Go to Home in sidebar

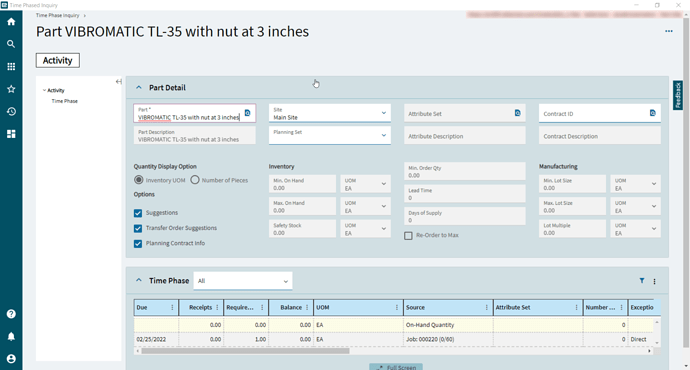(11, 22)
